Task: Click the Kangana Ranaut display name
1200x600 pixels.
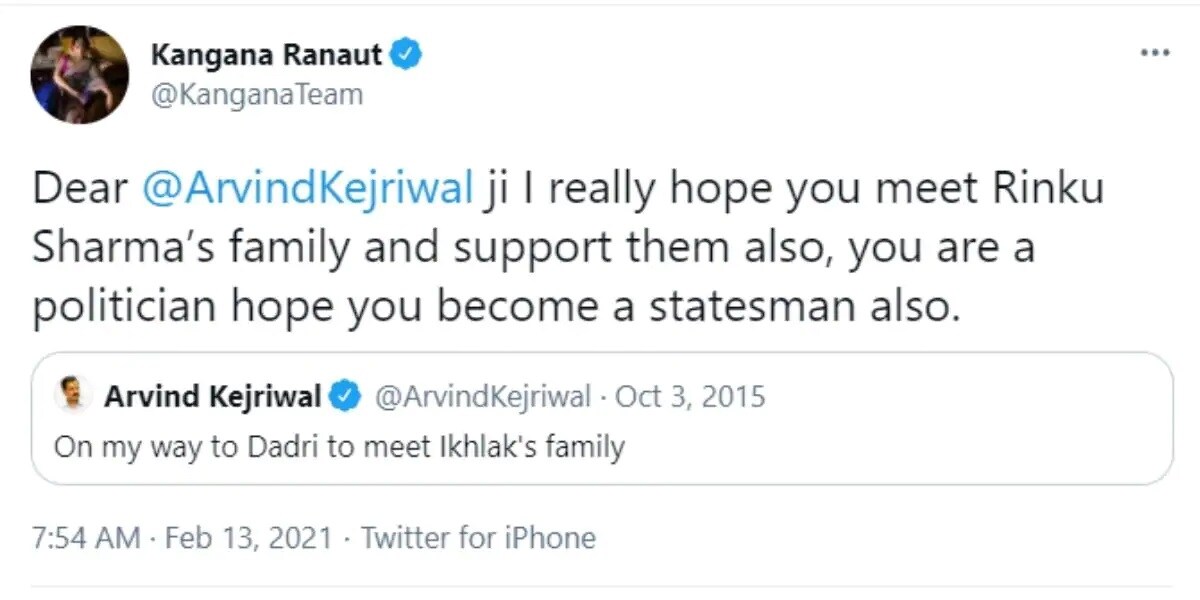Action: (x=266, y=56)
